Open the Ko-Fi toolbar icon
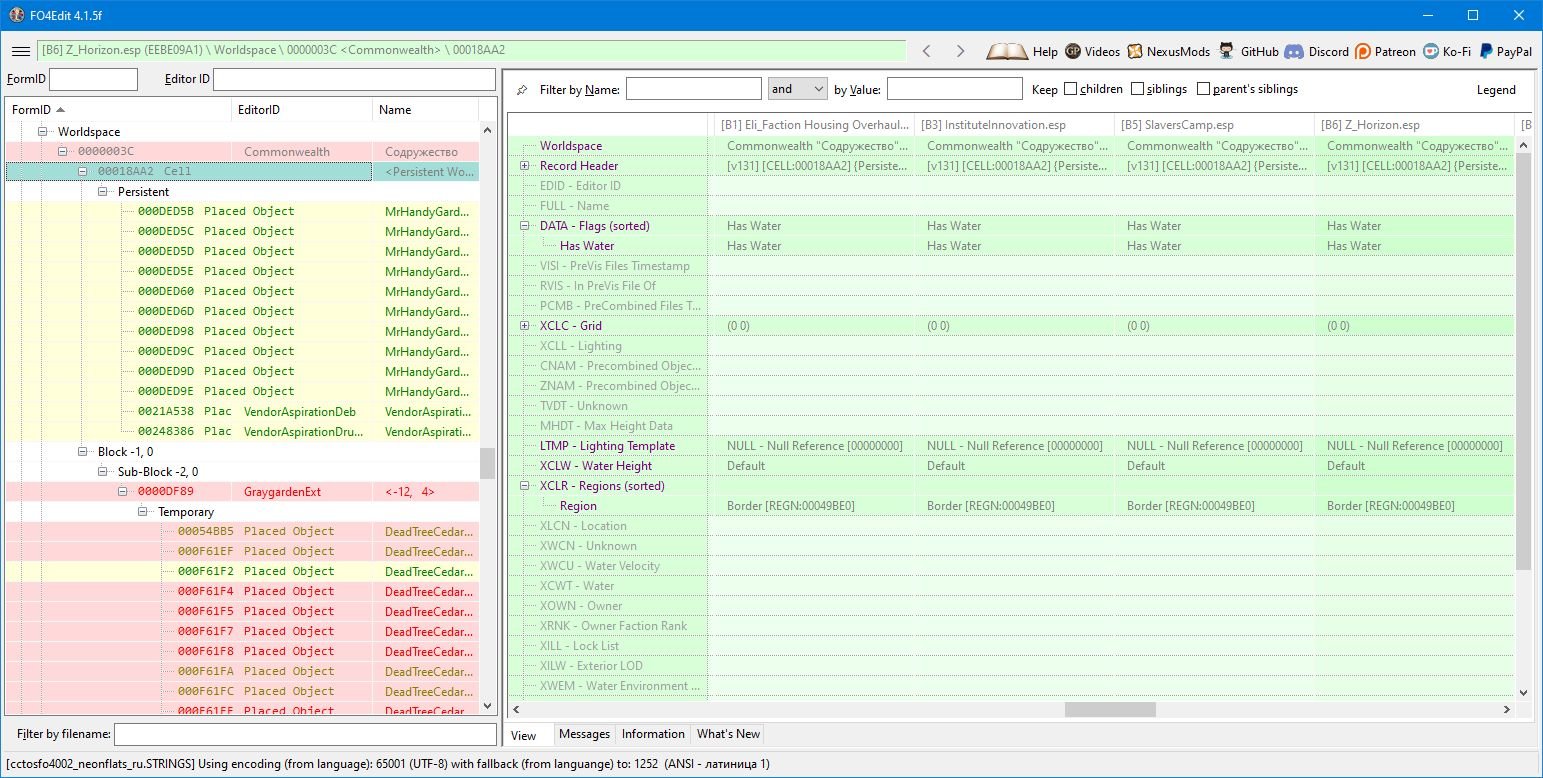This screenshot has height=778, width=1543. pyautogui.click(x=1432, y=51)
